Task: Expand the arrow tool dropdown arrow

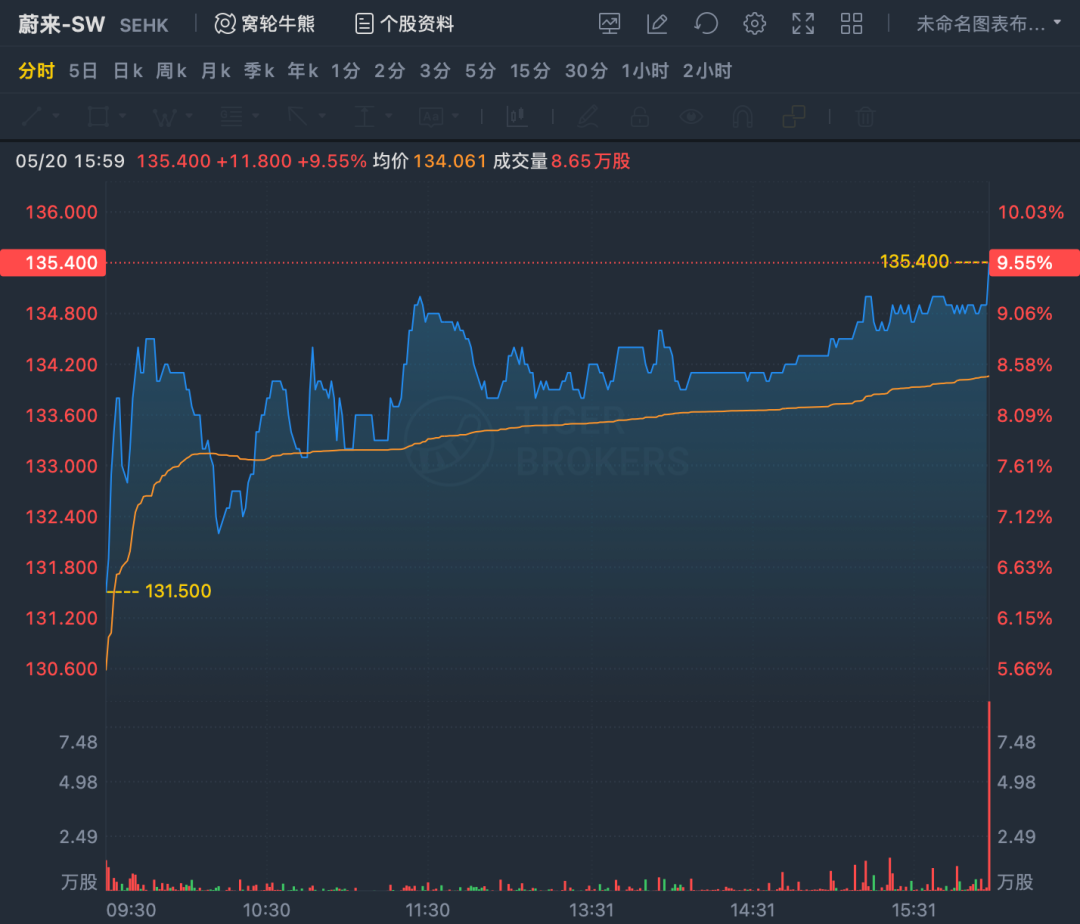Action: [x=322, y=116]
